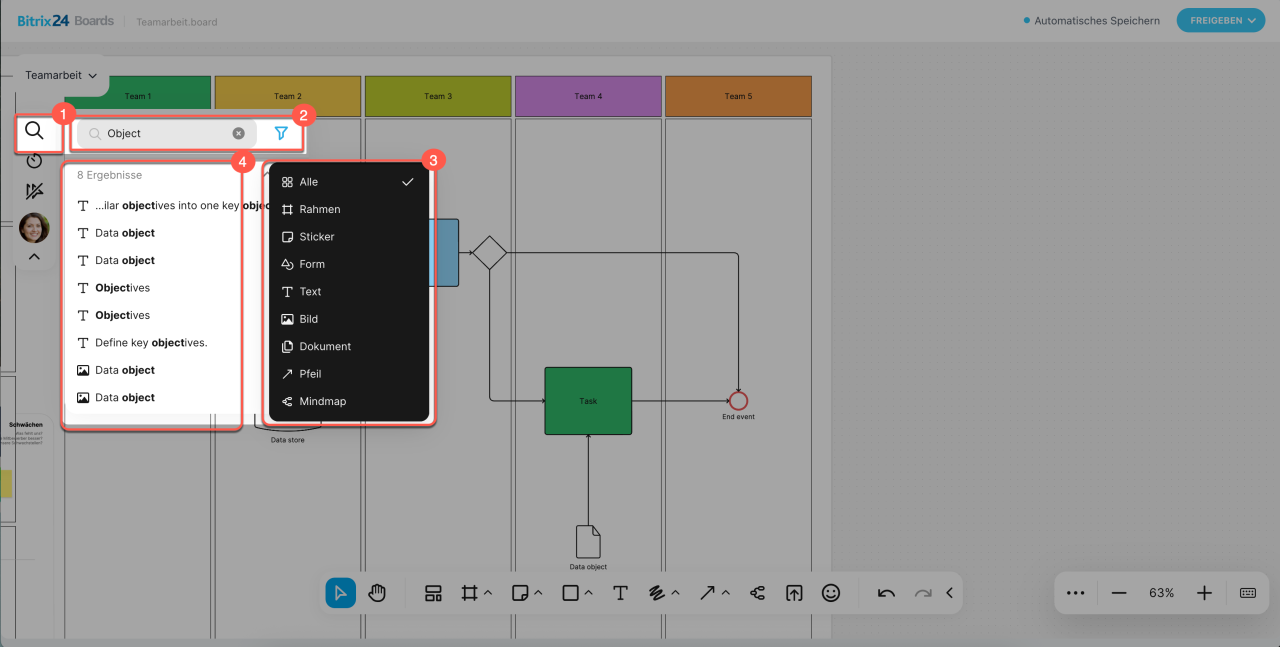The height and width of the screenshot is (647, 1280).
Task: Click the upload file icon in toolbar
Action: coord(793,593)
